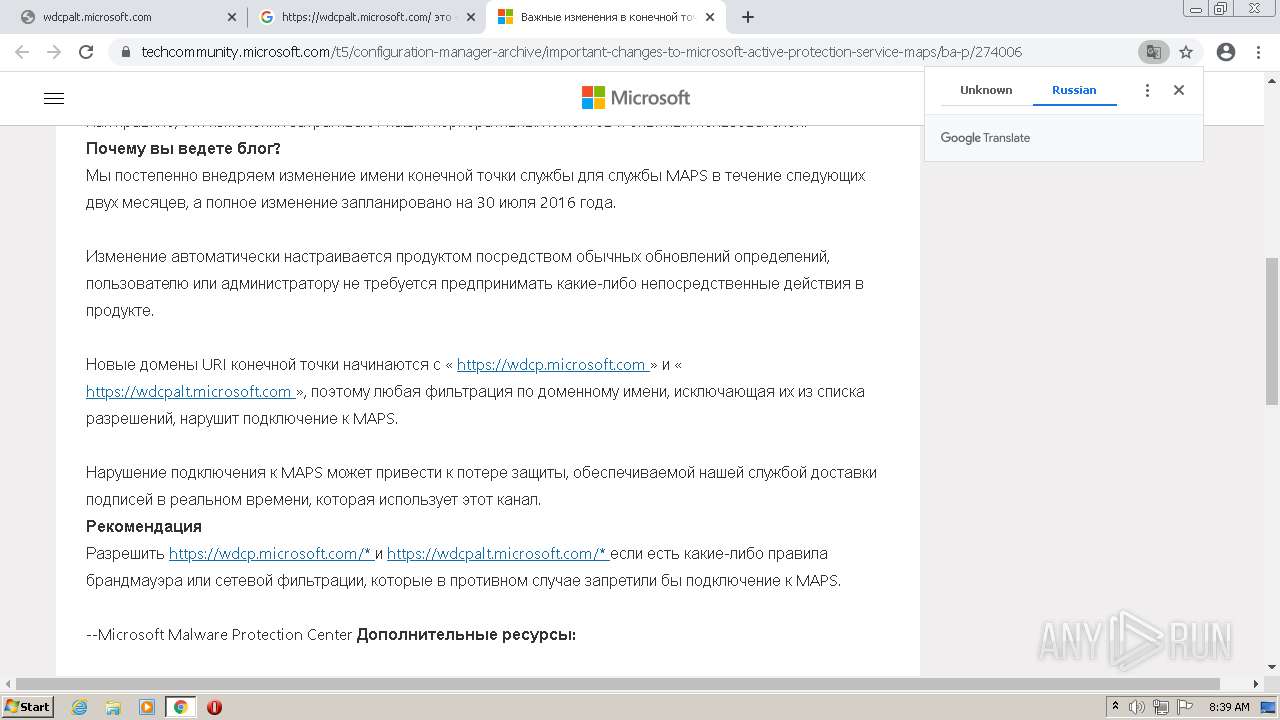Screen dimensions: 1280x720
Task: Click the vertical page scrollbar thumb
Action: pyautogui.click(x=1271, y=330)
